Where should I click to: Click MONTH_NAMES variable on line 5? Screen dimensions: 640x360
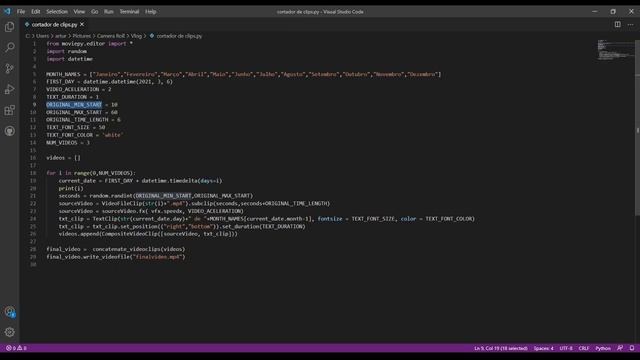pyautogui.click(x=63, y=74)
